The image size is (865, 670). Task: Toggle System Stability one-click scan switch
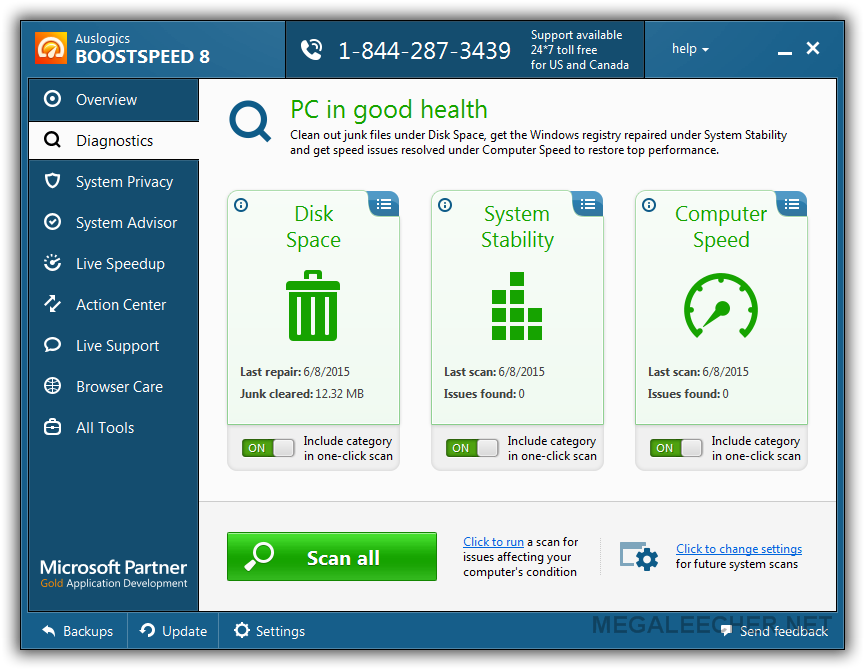472,448
